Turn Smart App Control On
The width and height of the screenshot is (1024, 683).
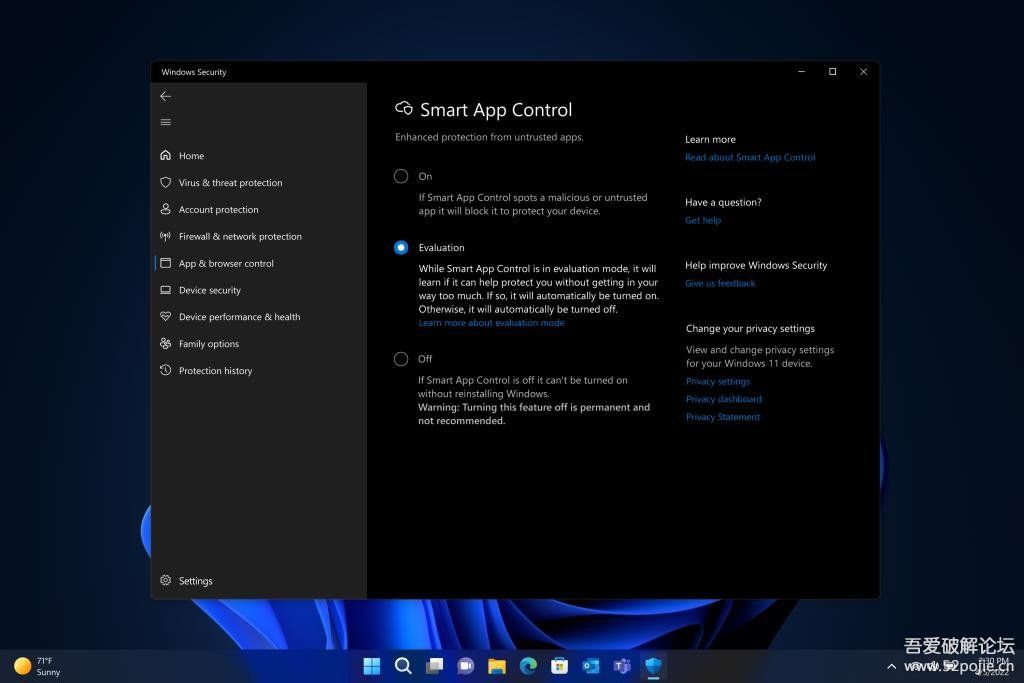[x=401, y=176]
